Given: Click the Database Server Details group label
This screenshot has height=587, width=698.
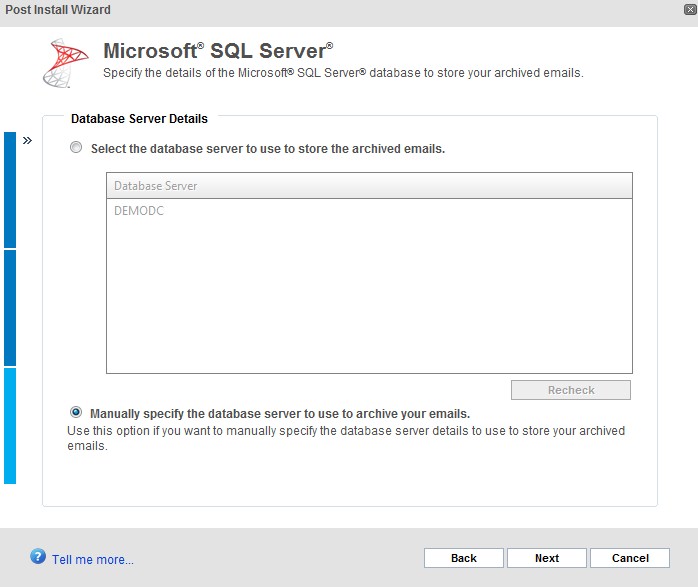Looking at the screenshot, I should 139,119.
